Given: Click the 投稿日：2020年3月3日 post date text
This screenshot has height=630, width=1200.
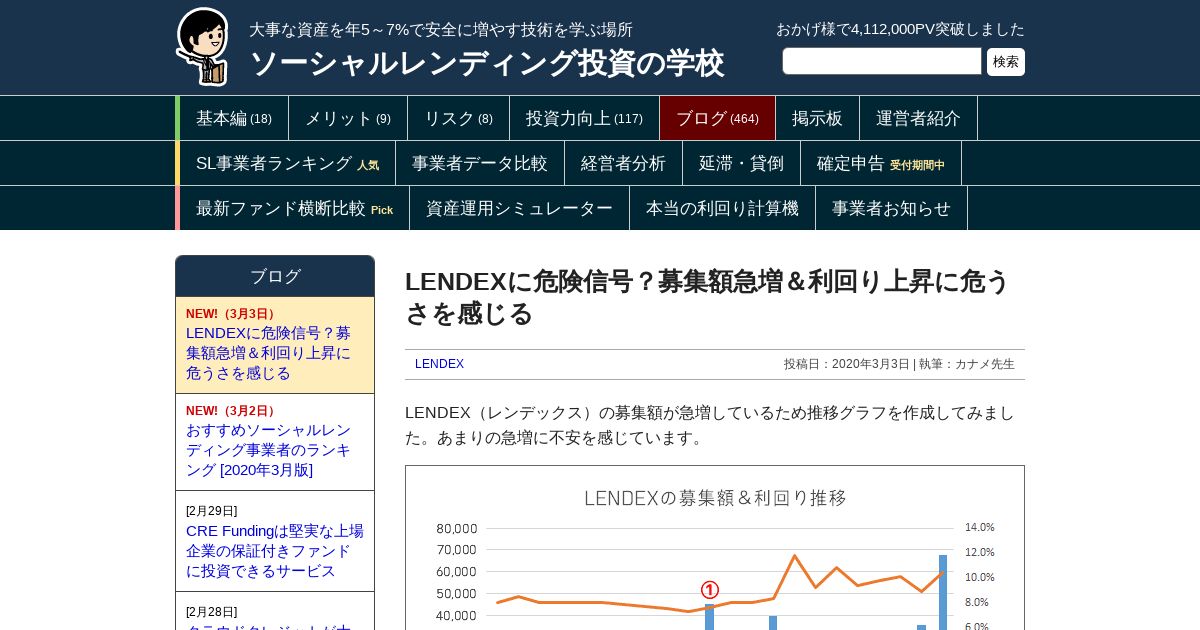Looking at the screenshot, I should (847, 364).
